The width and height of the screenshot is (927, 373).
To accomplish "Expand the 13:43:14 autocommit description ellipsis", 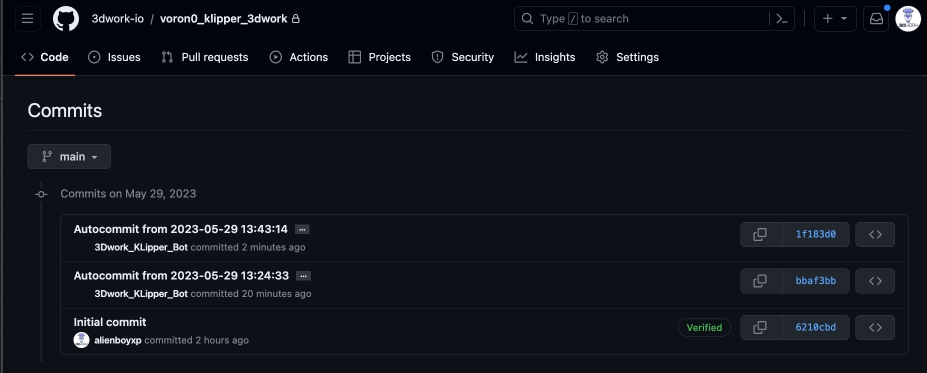I will point(302,229).
